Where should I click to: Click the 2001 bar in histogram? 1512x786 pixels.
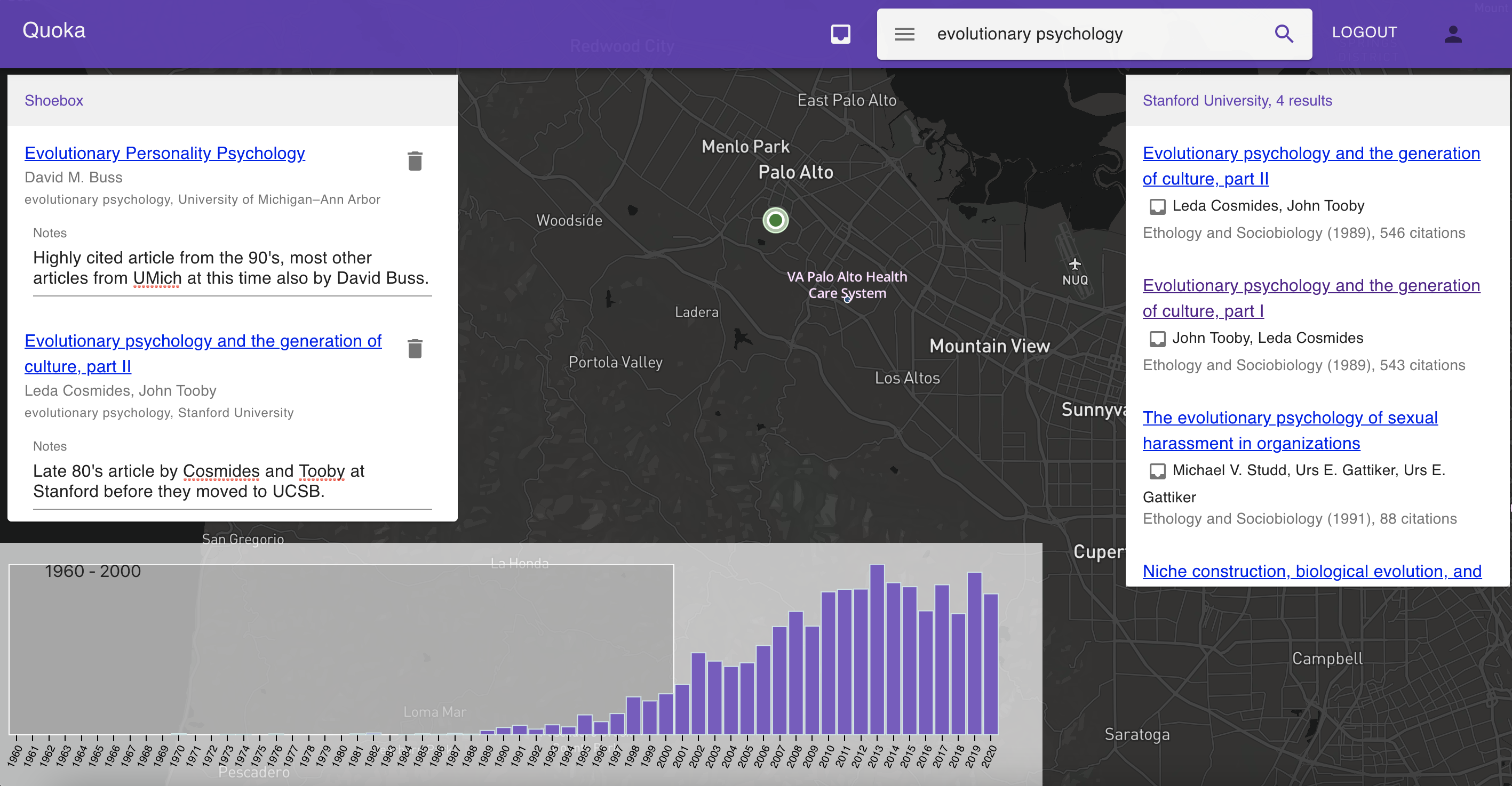[682, 709]
